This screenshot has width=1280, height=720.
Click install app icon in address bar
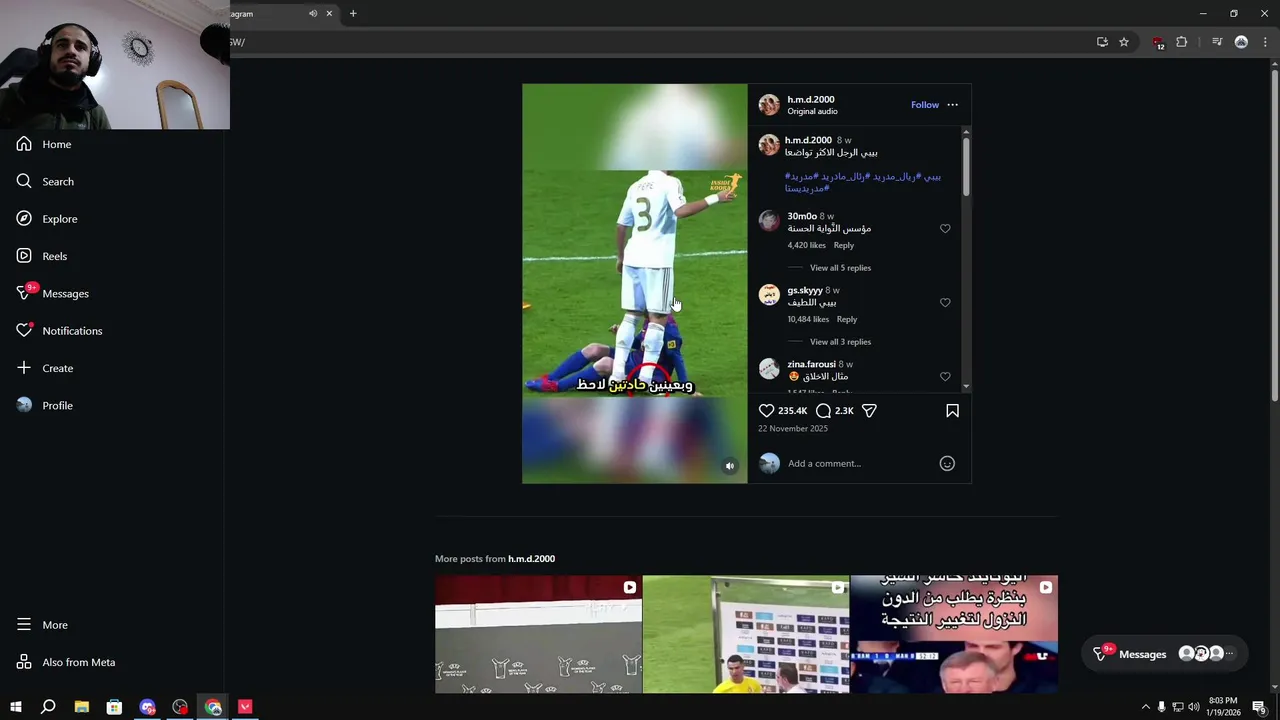click(1102, 42)
